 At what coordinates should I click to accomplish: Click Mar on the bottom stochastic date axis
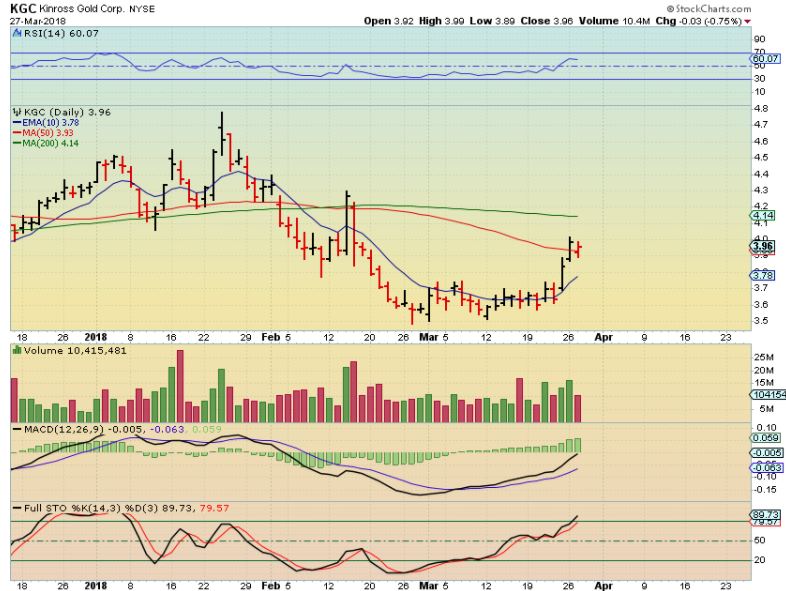coord(429,585)
